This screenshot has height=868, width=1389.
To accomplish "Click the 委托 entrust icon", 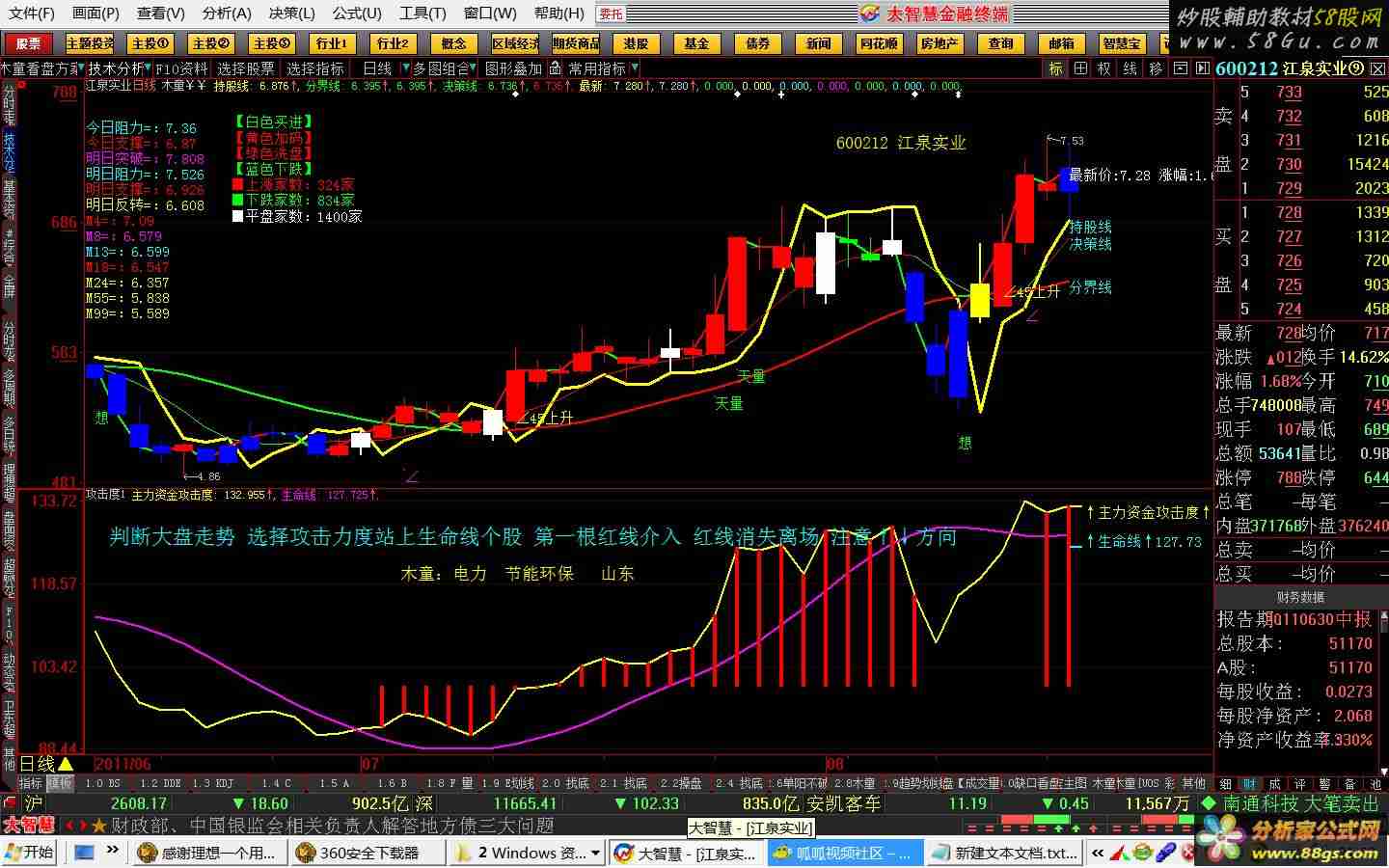I will tap(611, 14).
